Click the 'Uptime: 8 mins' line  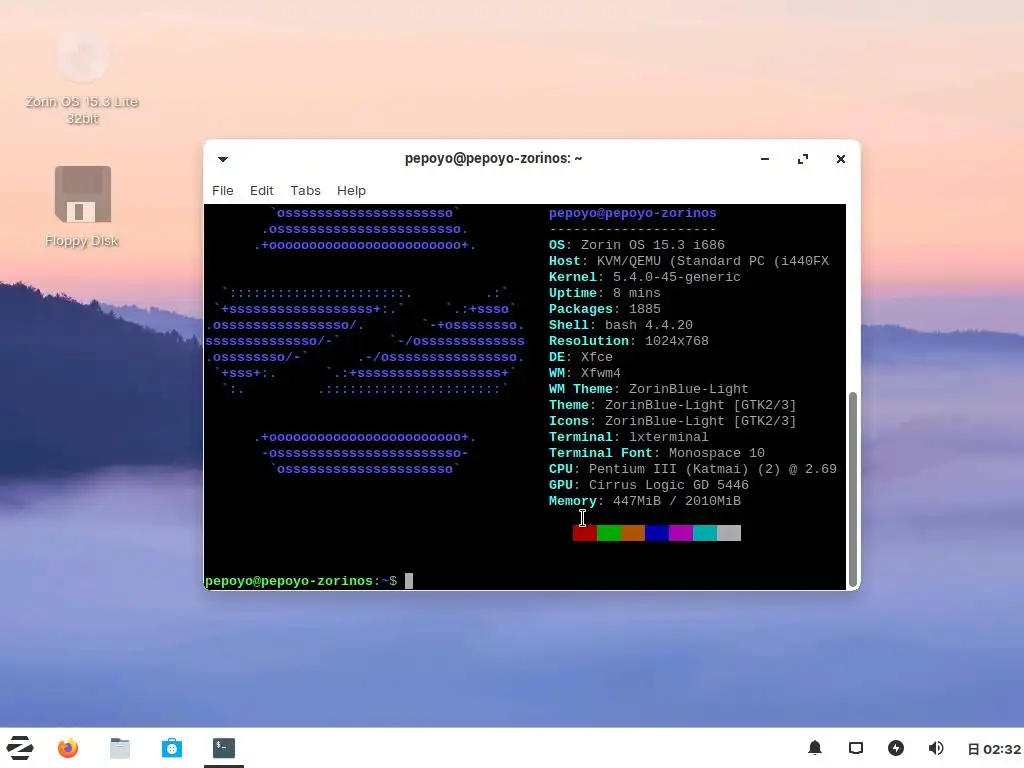pos(605,293)
